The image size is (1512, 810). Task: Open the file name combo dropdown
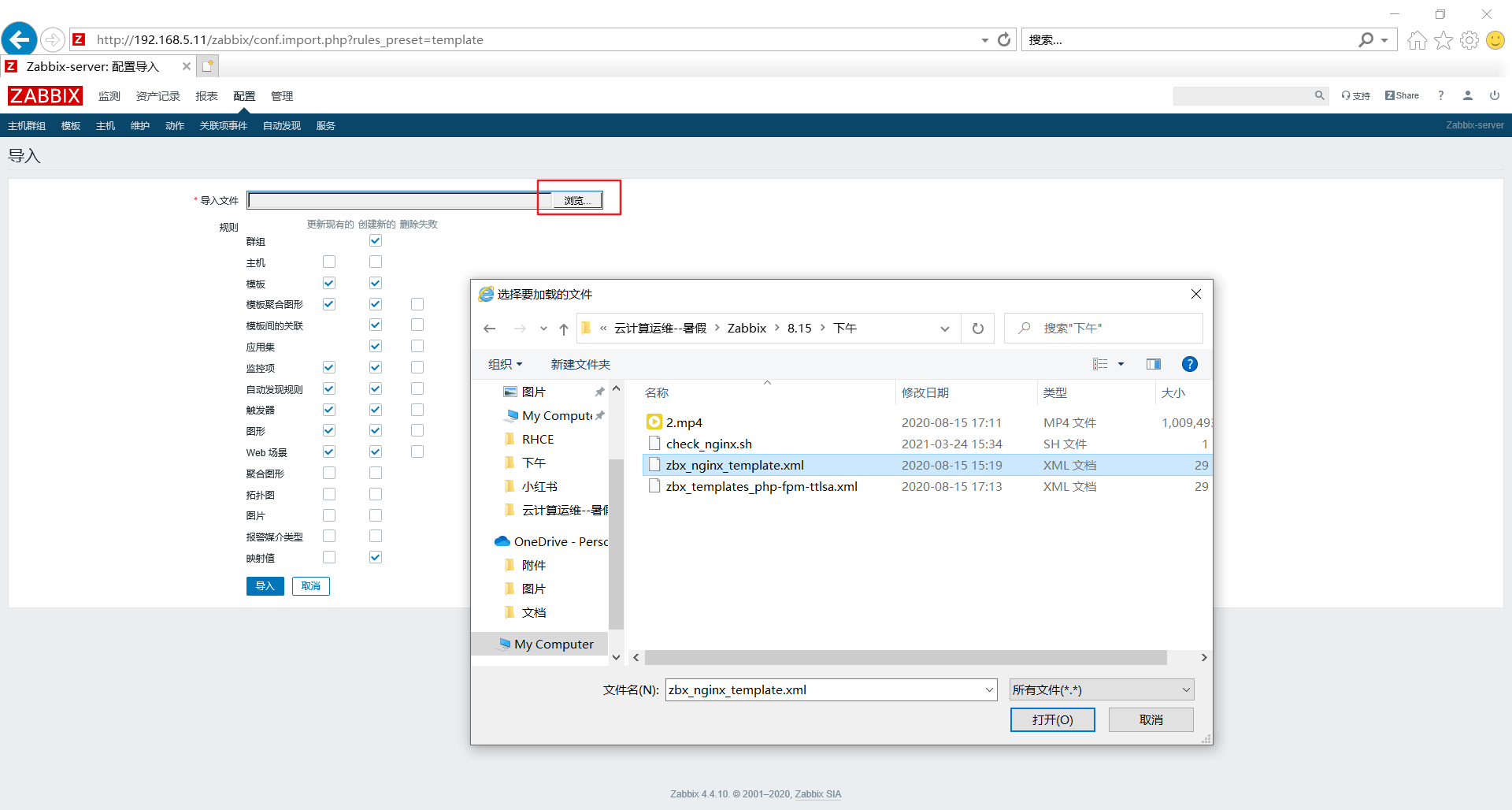tap(989, 690)
